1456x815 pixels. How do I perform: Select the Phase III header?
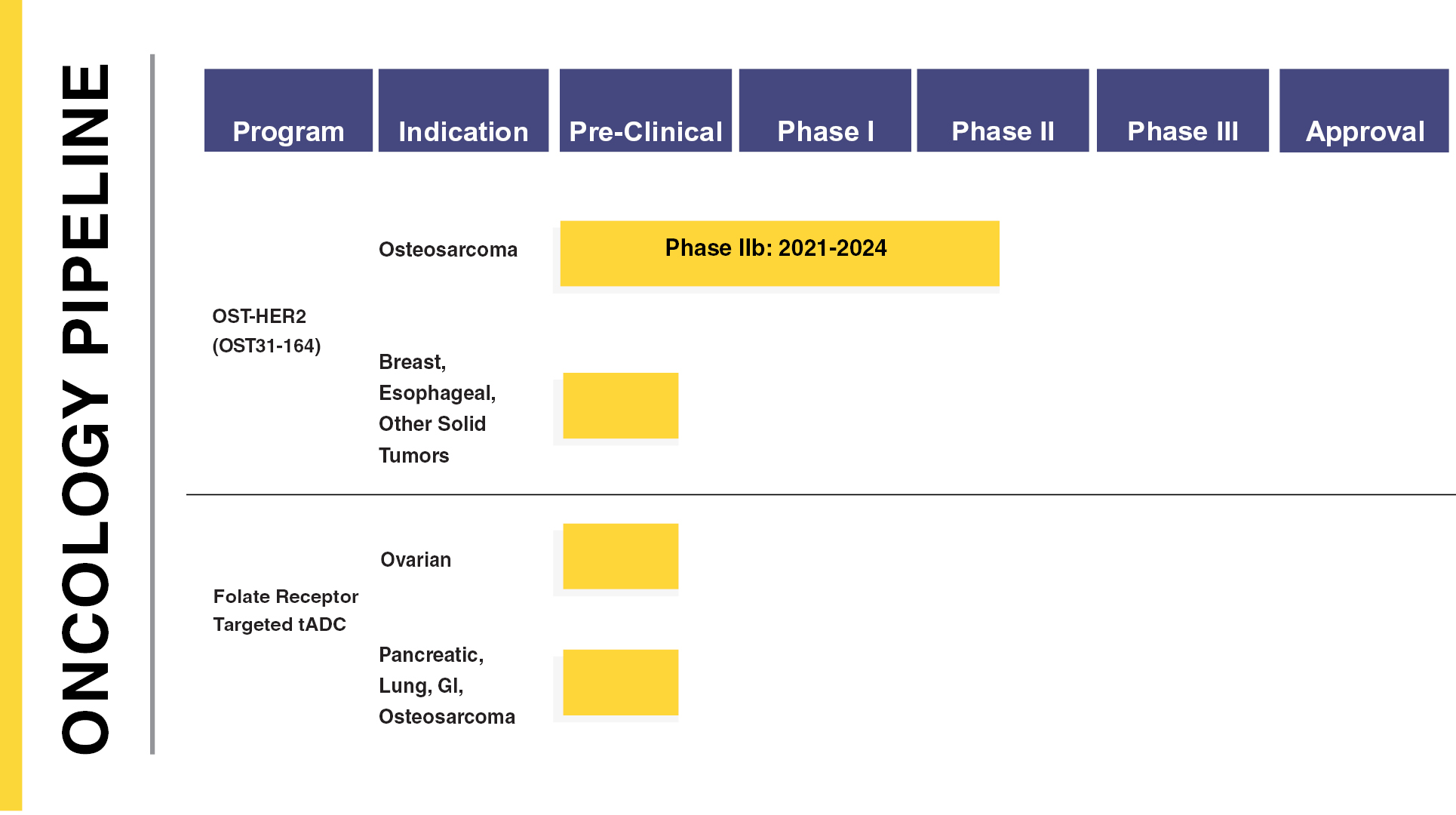pos(1183,110)
